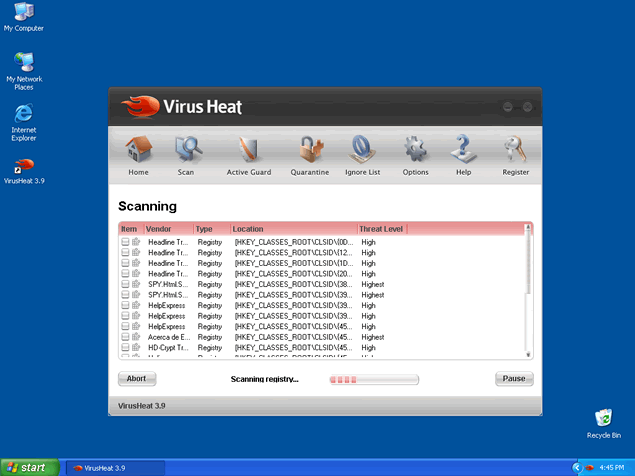Screen dimensions: 635x476
Task: Tick the checkbox for the first SPY.Html.S... entry
Action: point(125,284)
